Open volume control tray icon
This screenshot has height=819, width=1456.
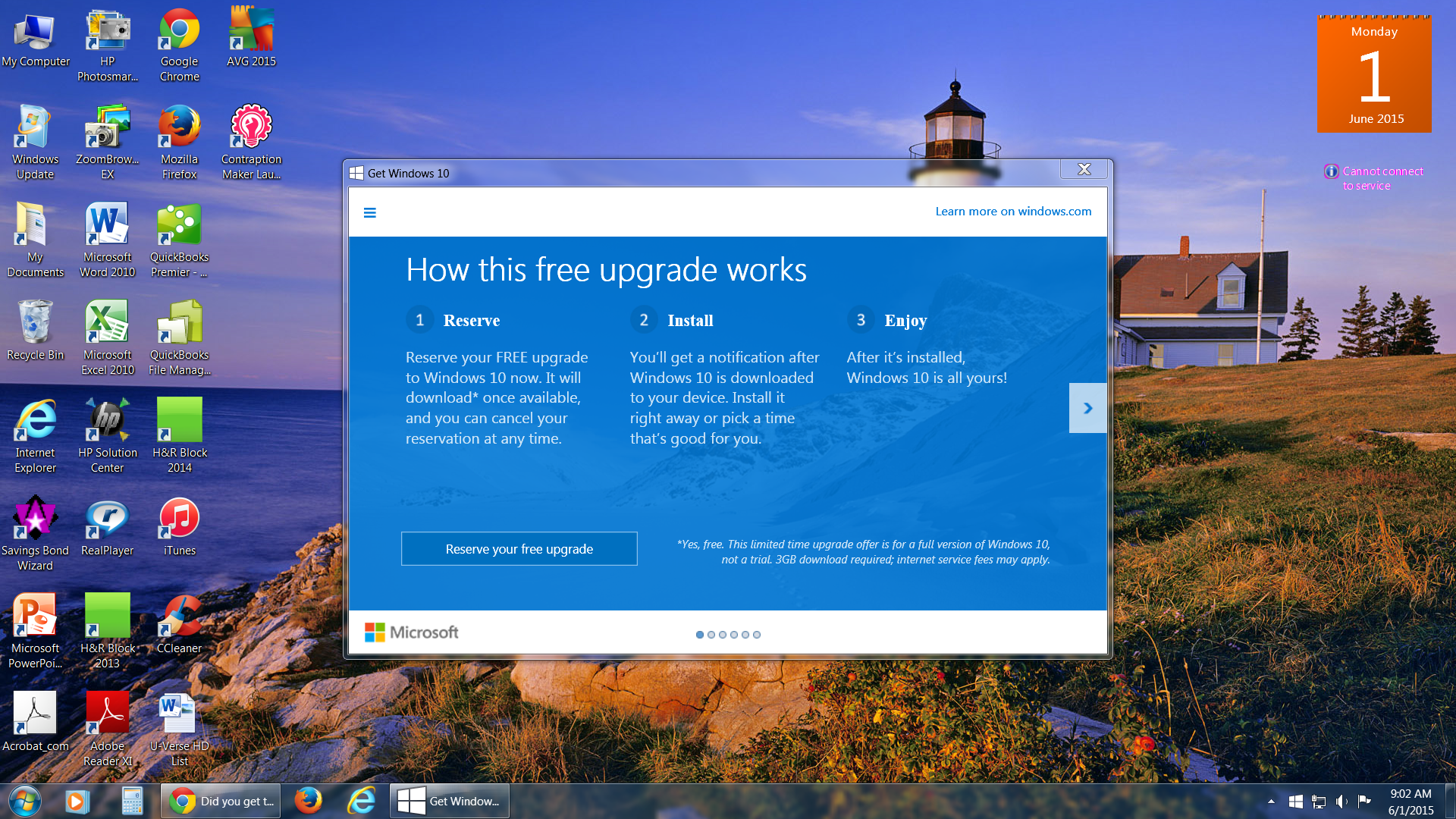pyautogui.click(x=1341, y=801)
